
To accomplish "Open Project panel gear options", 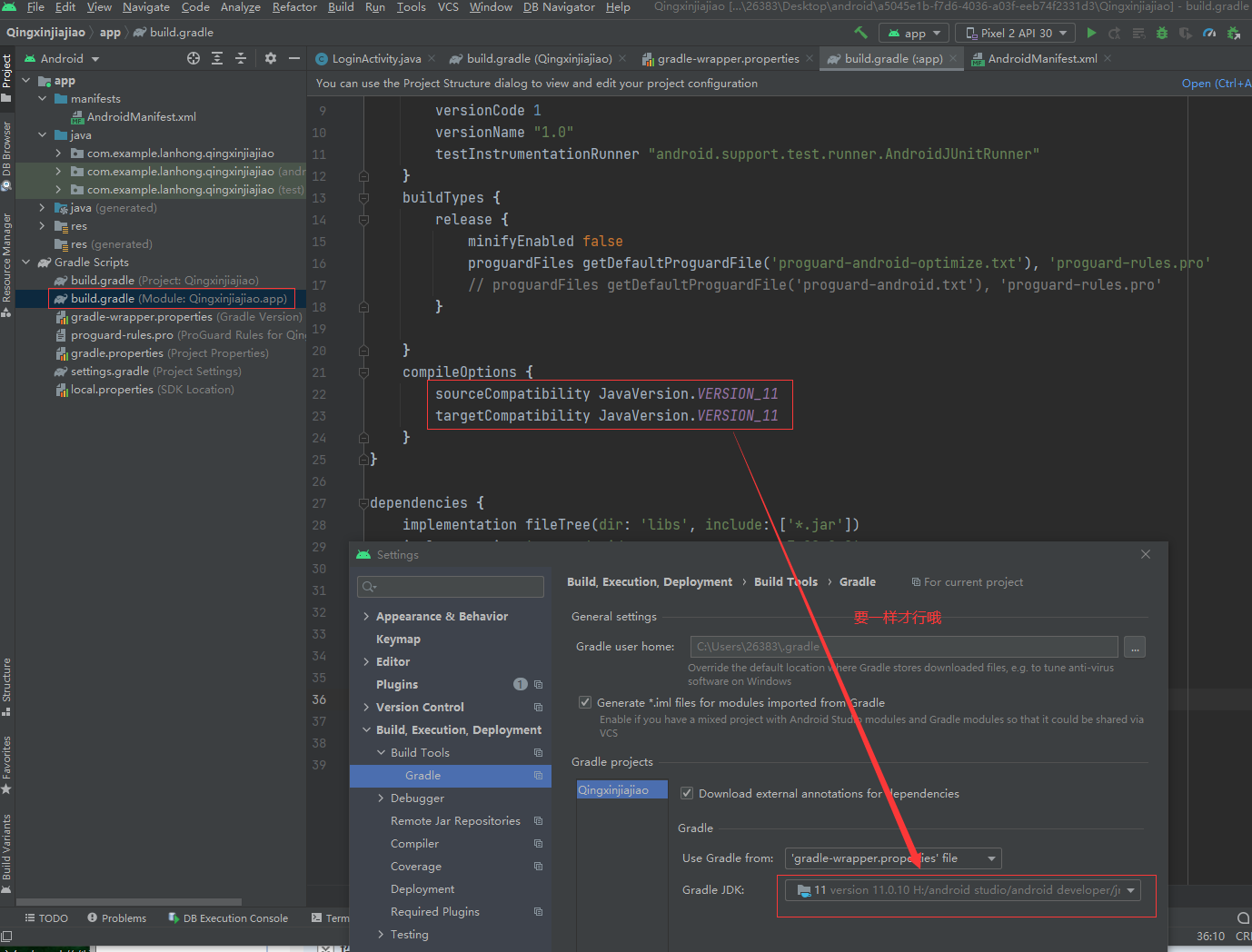I will point(270,58).
